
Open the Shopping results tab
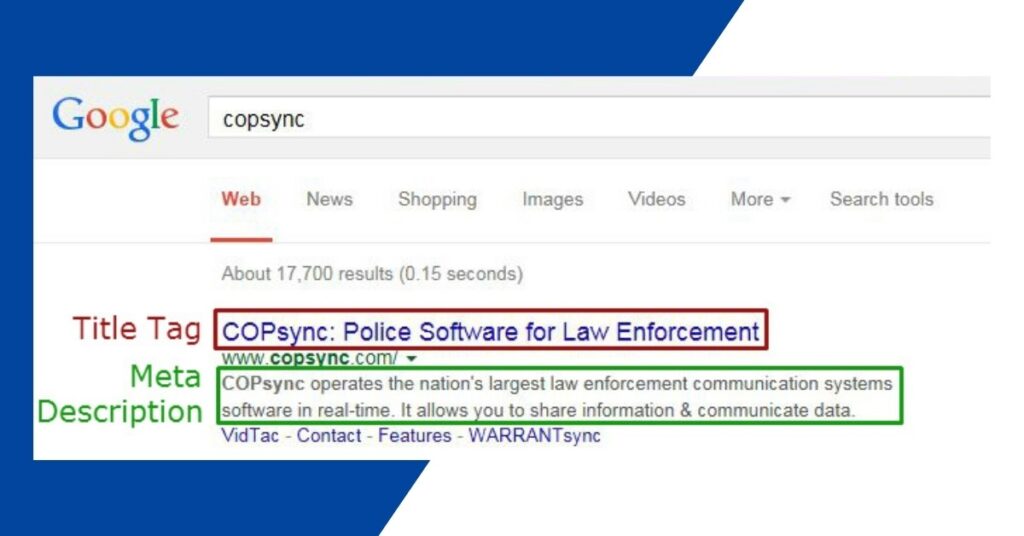click(437, 199)
